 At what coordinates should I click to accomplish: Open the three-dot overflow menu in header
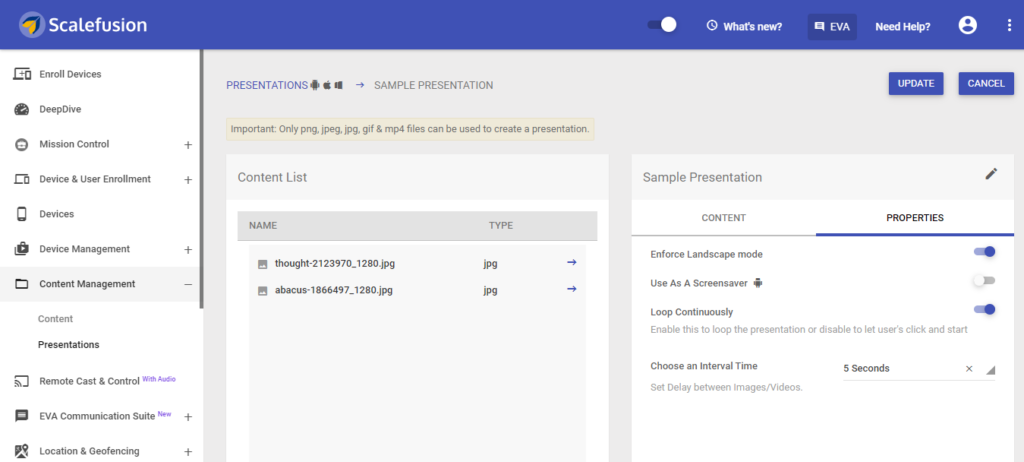pyautogui.click(x=1010, y=25)
